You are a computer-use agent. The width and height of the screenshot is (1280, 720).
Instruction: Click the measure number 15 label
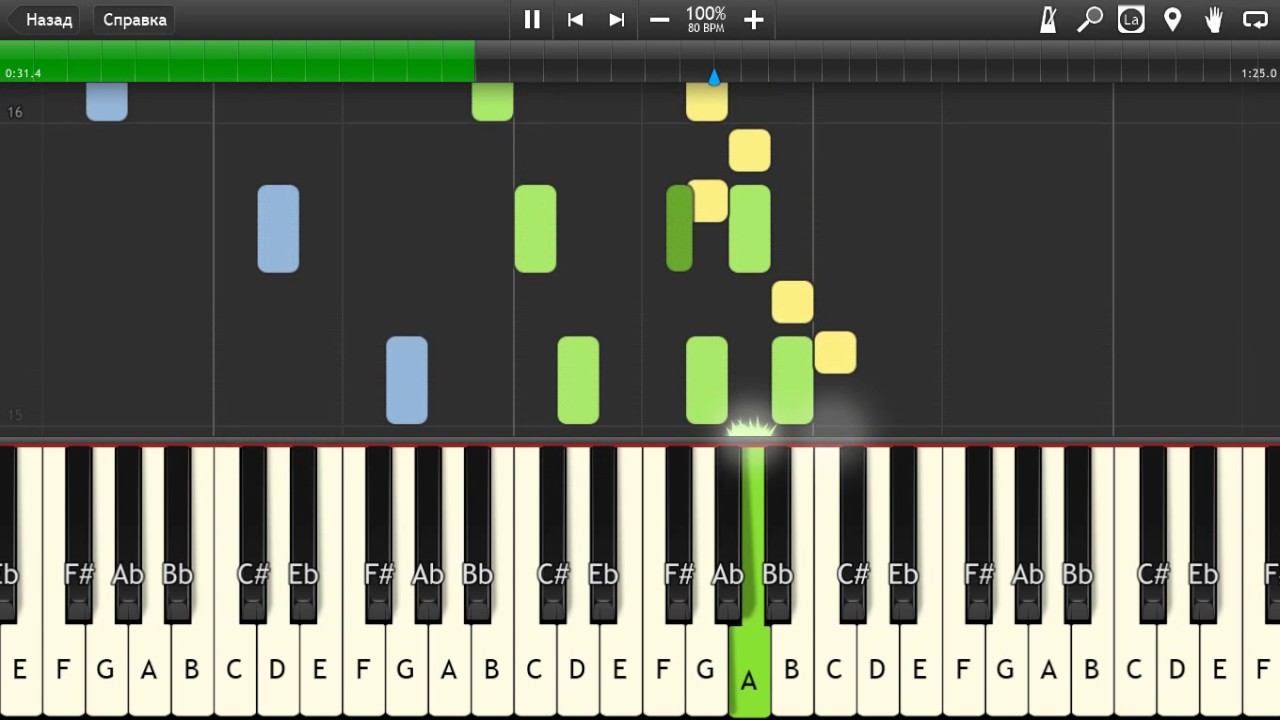click(x=15, y=414)
